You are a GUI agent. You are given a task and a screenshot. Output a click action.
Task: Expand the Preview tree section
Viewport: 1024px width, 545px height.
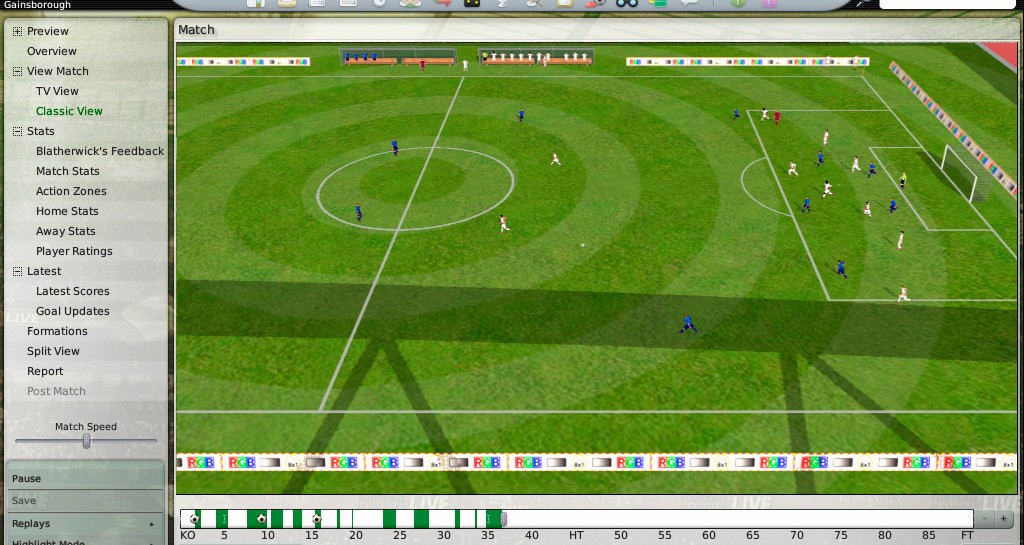[x=17, y=31]
